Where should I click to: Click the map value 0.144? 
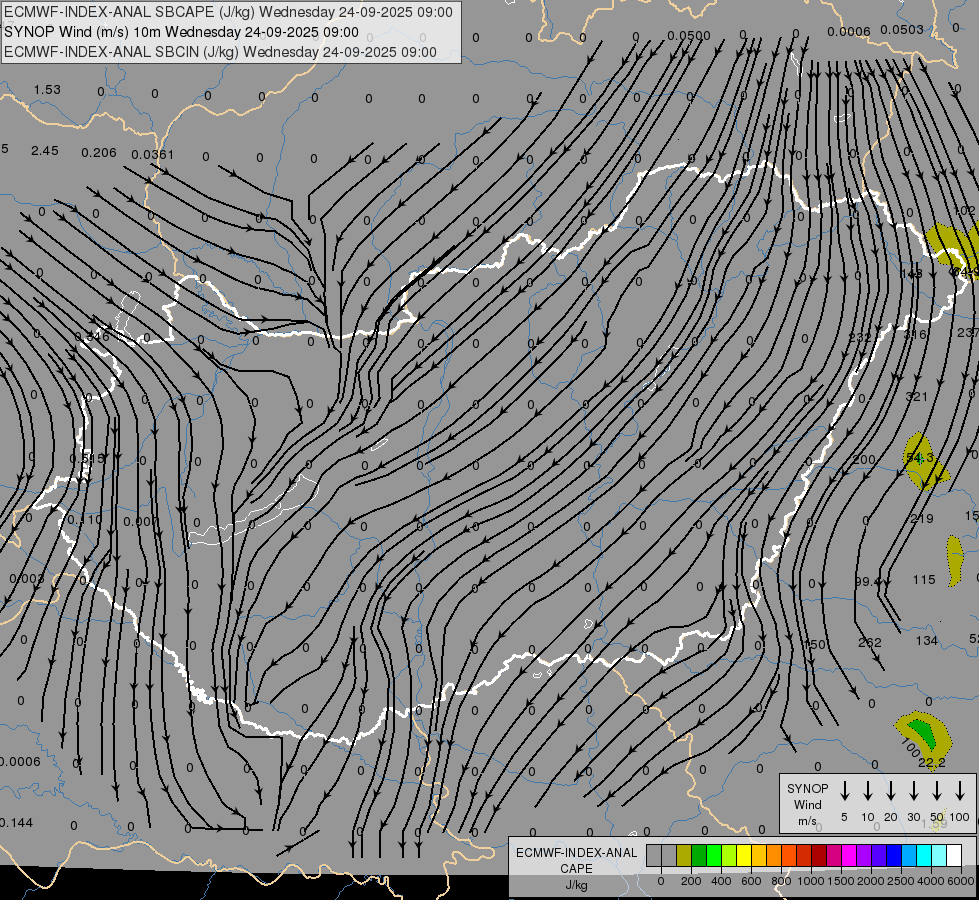point(15,823)
